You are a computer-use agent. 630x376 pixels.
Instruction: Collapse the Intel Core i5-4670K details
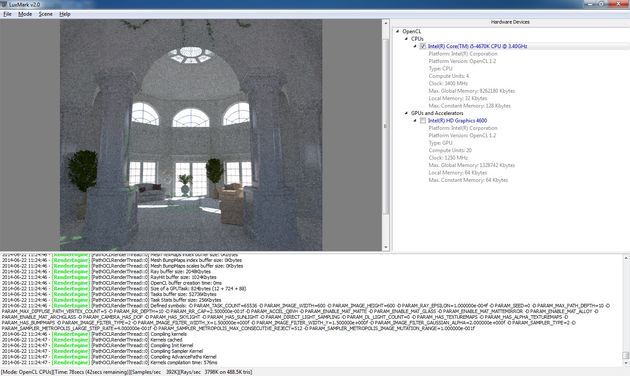pos(415,46)
